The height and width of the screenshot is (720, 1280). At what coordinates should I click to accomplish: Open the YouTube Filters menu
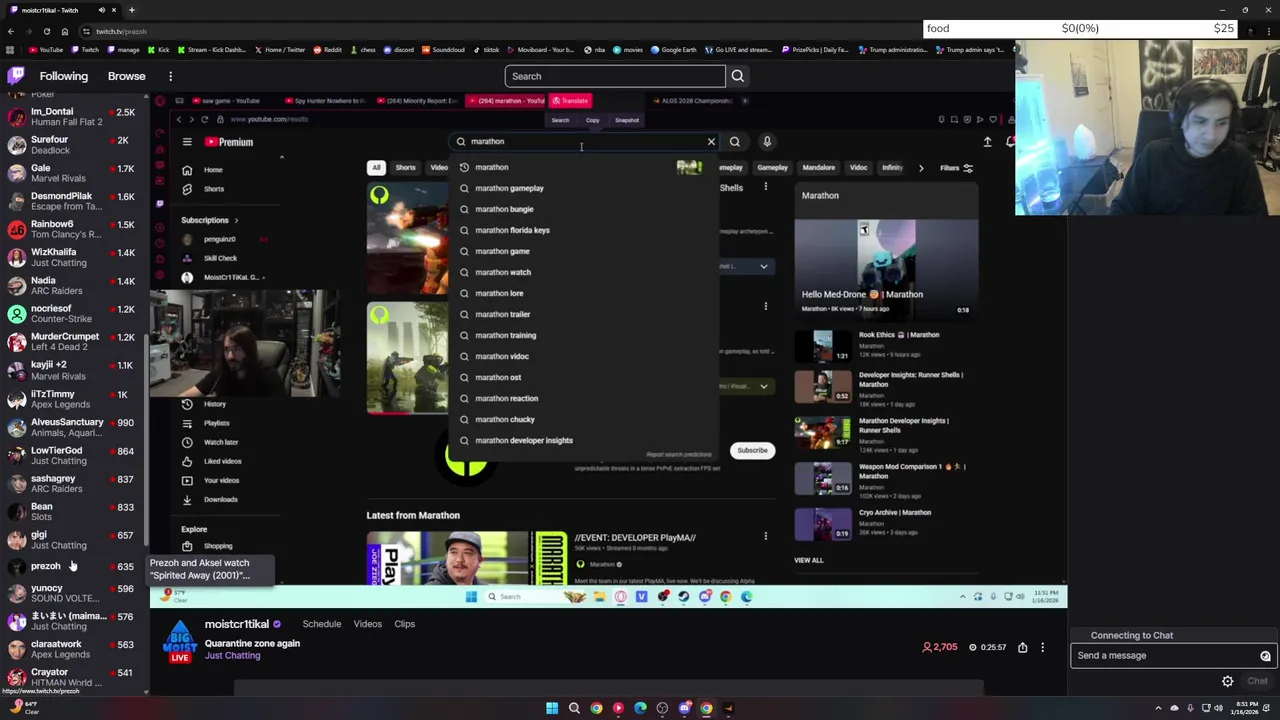click(x=956, y=168)
